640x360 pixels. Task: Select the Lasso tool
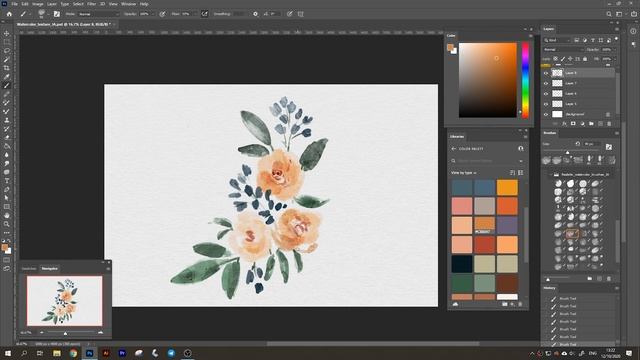click(x=7, y=51)
